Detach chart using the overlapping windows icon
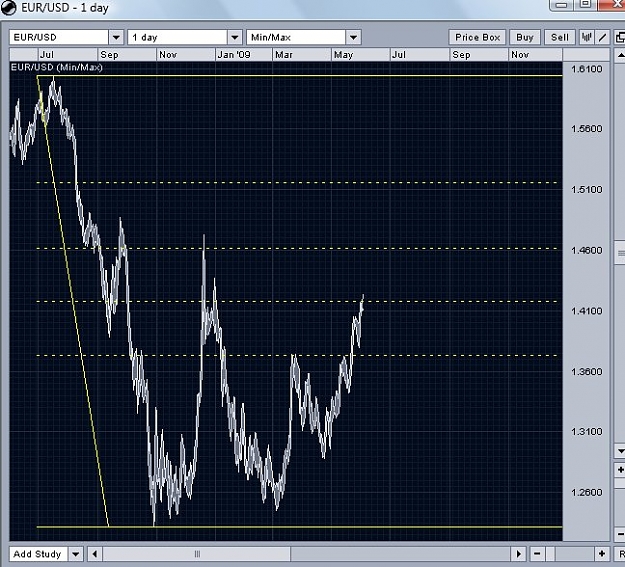 coord(619,37)
